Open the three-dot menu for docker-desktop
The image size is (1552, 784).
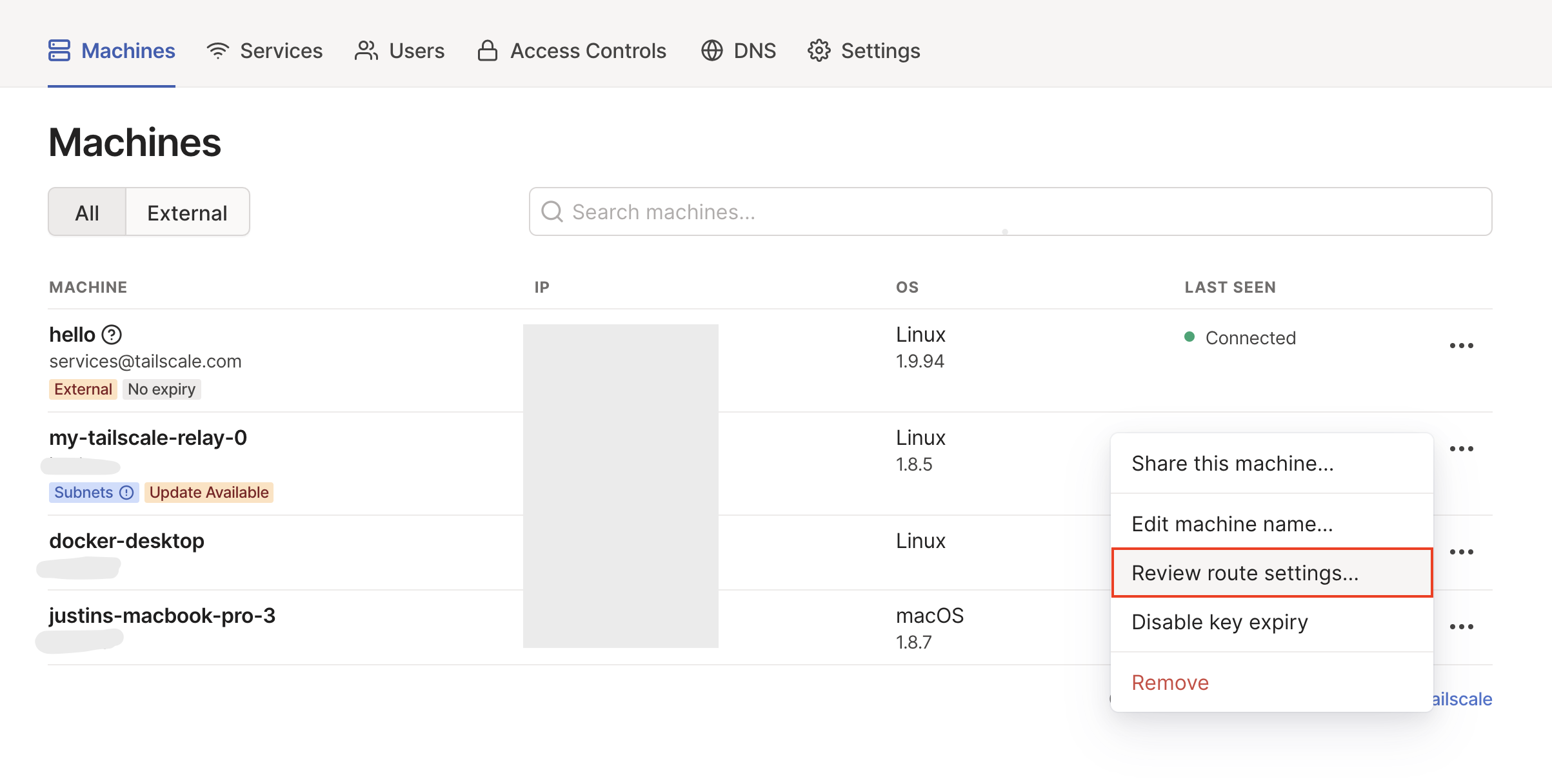coord(1461,552)
